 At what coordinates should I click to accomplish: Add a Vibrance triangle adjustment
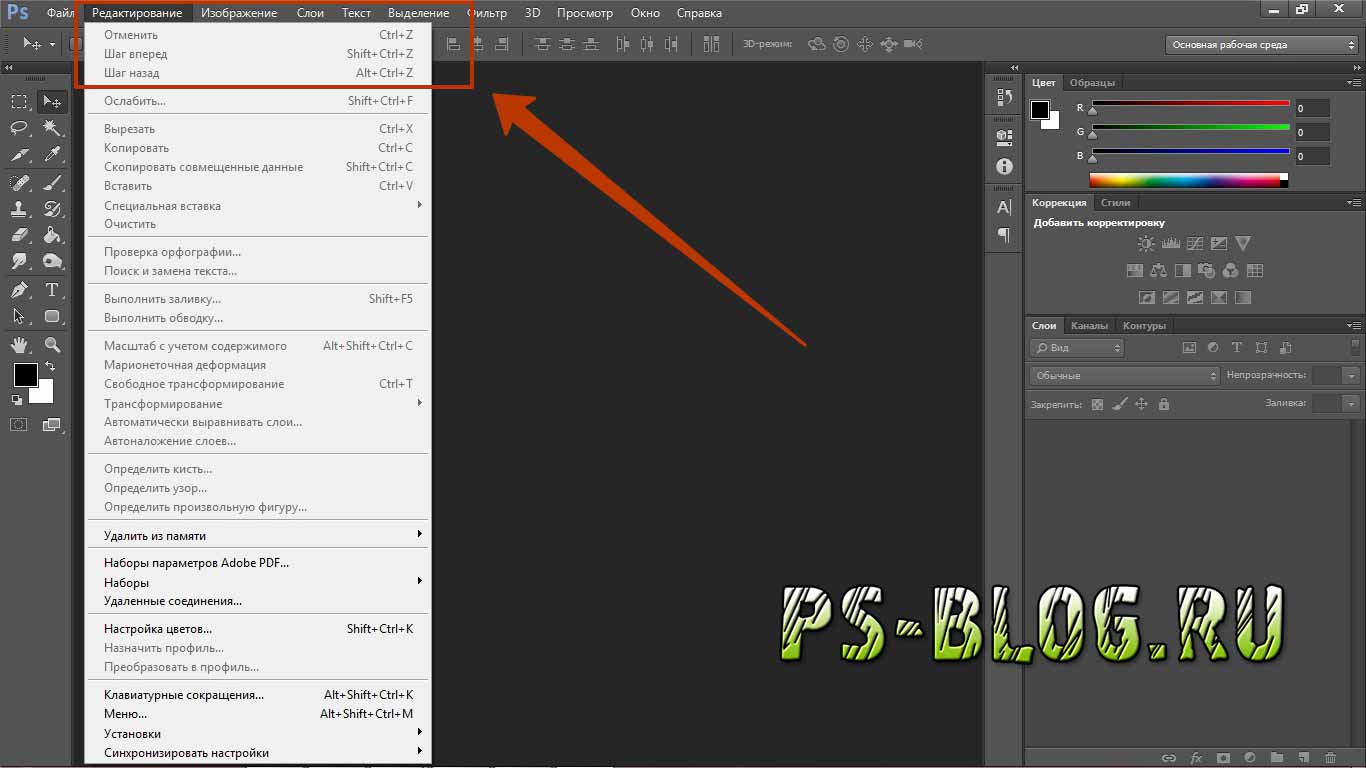(x=1242, y=244)
